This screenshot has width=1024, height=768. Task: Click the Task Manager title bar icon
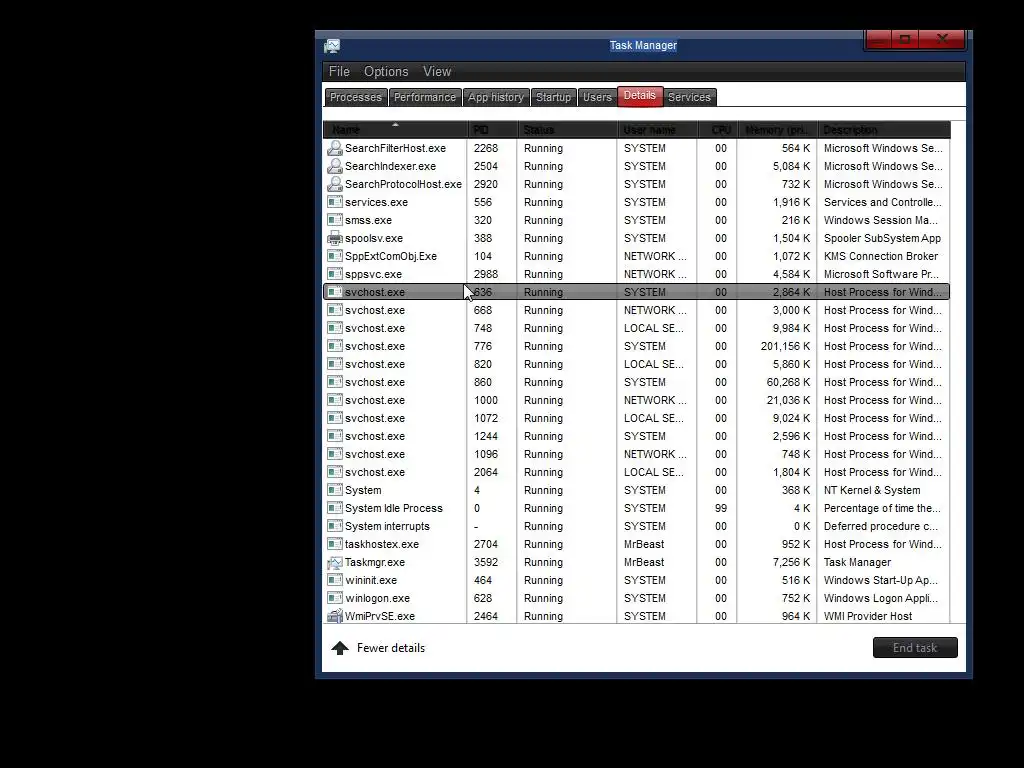coord(332,46)
